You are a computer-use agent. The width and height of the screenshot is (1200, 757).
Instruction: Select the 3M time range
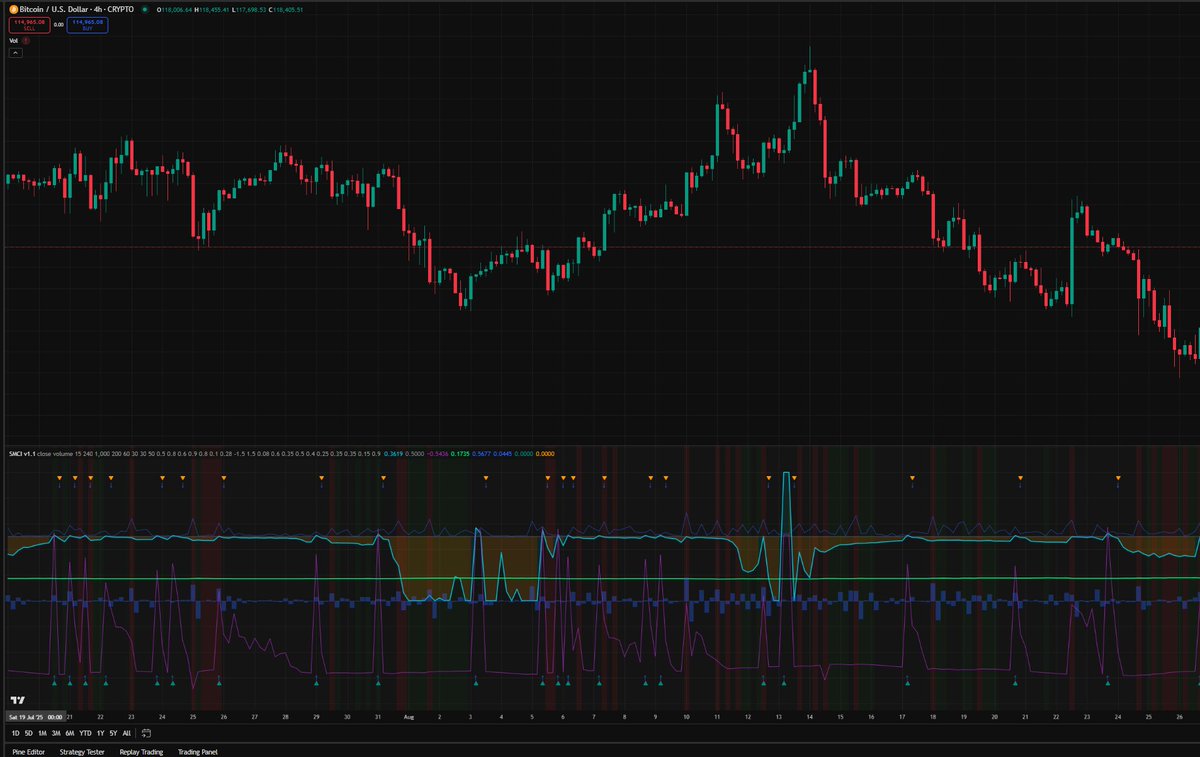click(x=56, y=733)
